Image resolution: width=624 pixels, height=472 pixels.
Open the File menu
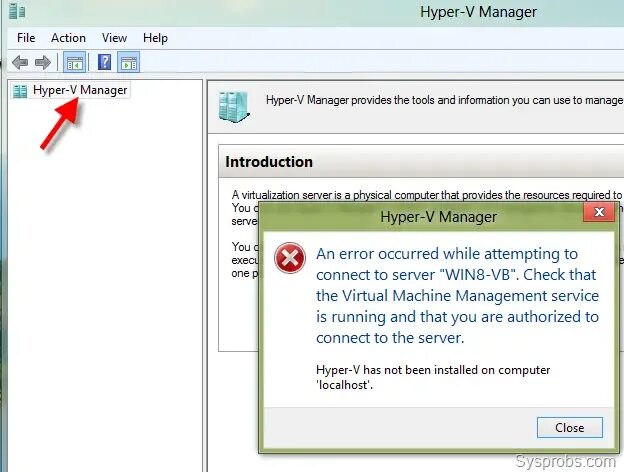[x=26, y=38]
